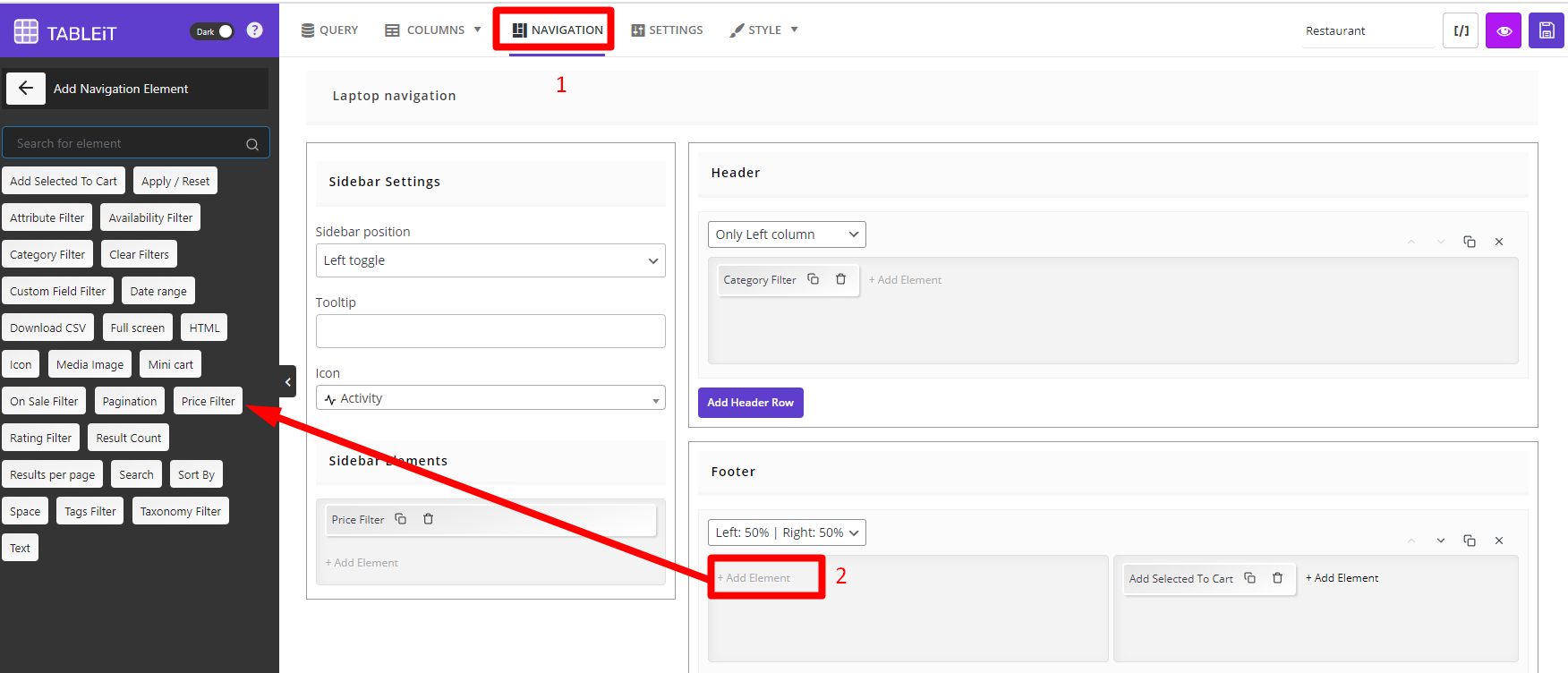This screenshot has width=1568, height=673.
Task: Open the Icon dropdown showing Activity
Action: coord(490,398)
